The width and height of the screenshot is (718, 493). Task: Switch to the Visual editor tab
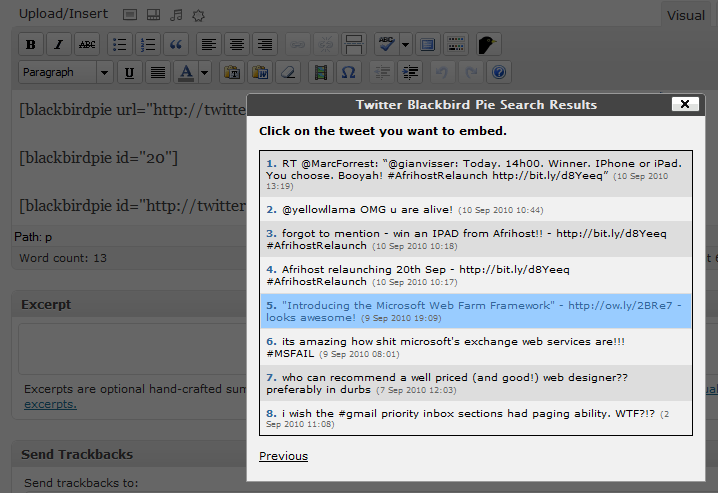pyautogui.click(x=685, y=15)
